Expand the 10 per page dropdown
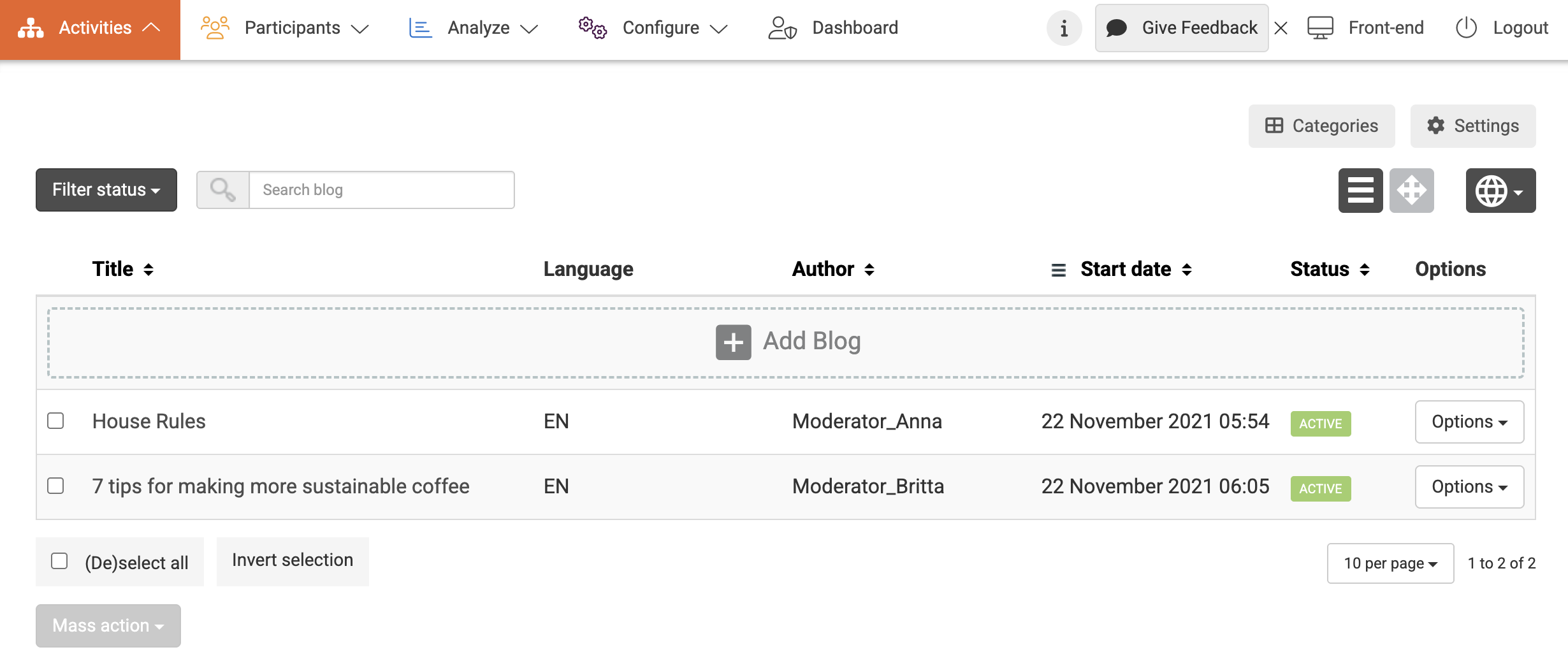The width and height of the screenshot is (1568, 659). tap(1390, 563)
